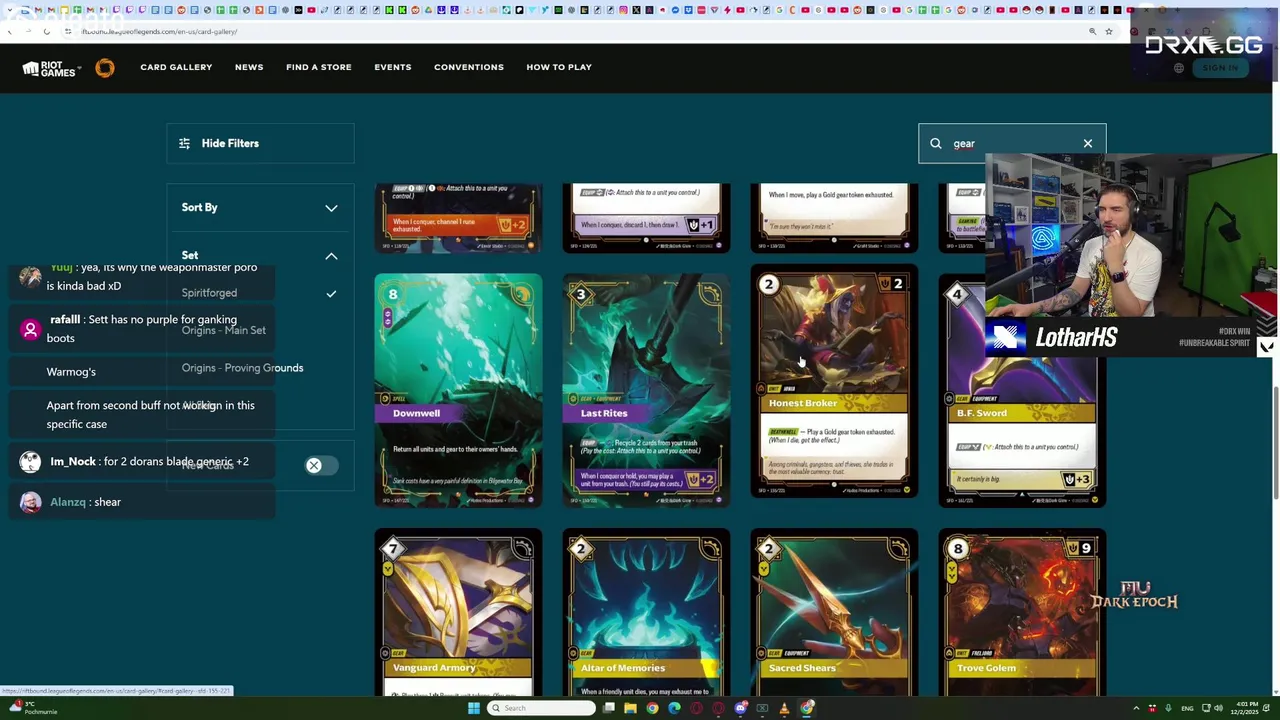Viewport: 1280px width, 720px height.
Task: Show hidden system tray icons
Action: click(1136, 708)
